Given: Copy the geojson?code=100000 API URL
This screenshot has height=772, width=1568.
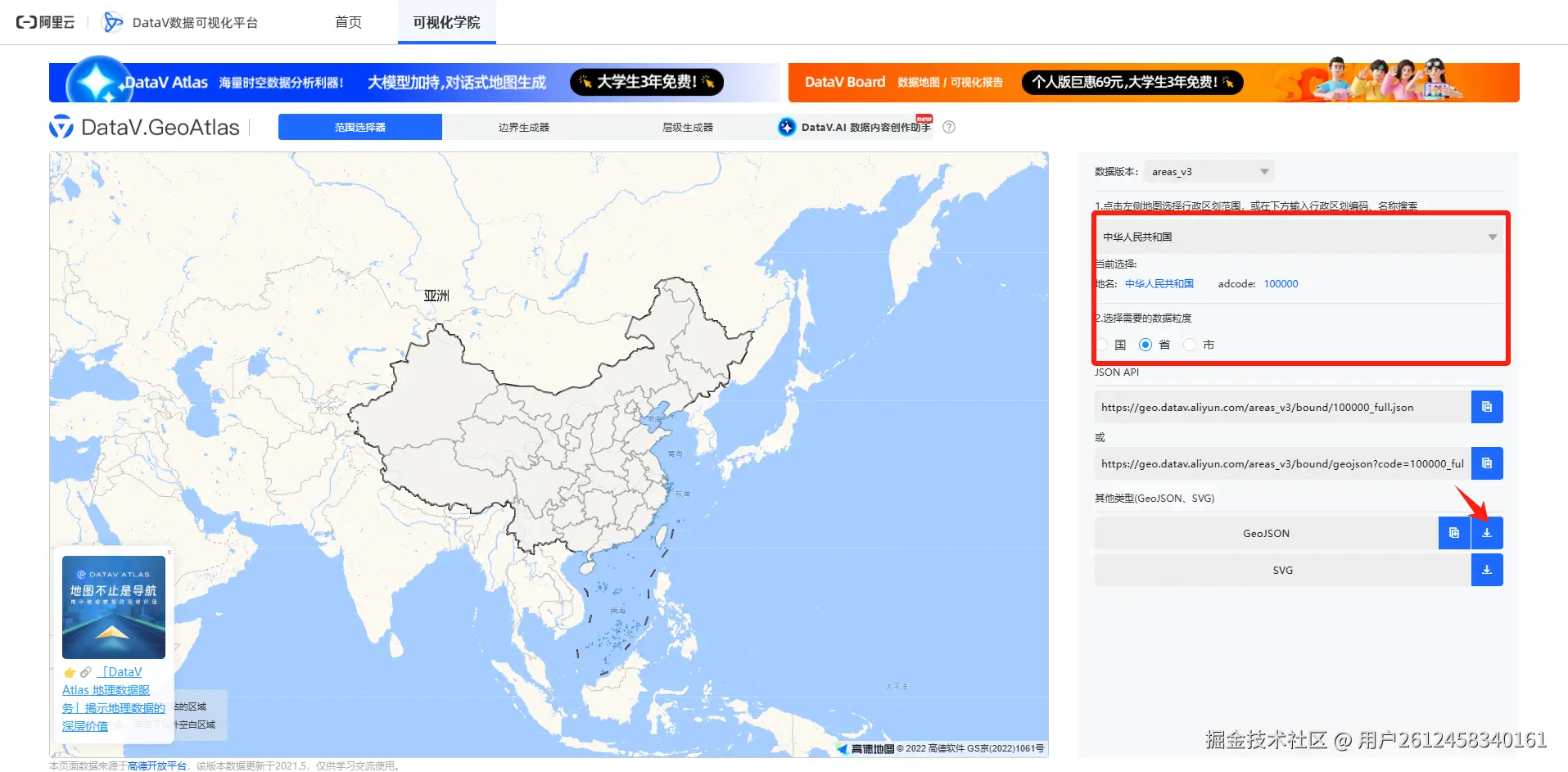Looking at the screenshot, I should click(x=1487, y=463).
